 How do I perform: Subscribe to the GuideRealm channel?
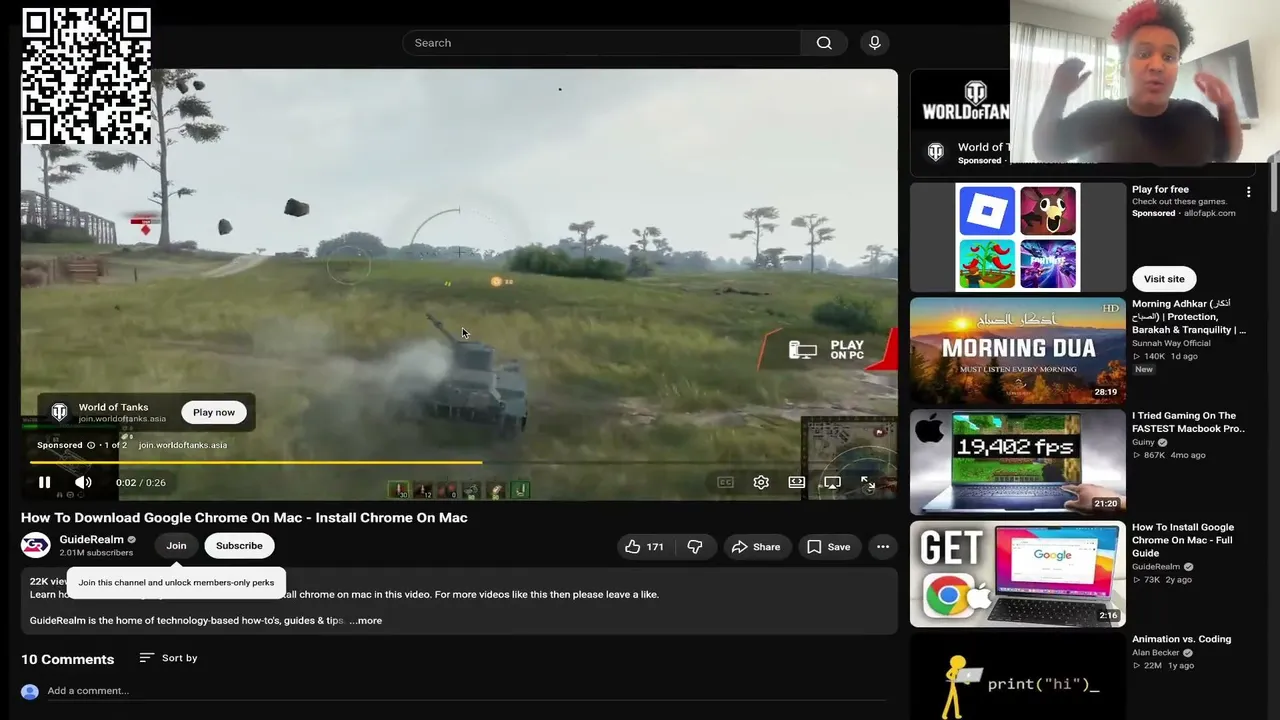pyautogui.click(x=239, y=545)
